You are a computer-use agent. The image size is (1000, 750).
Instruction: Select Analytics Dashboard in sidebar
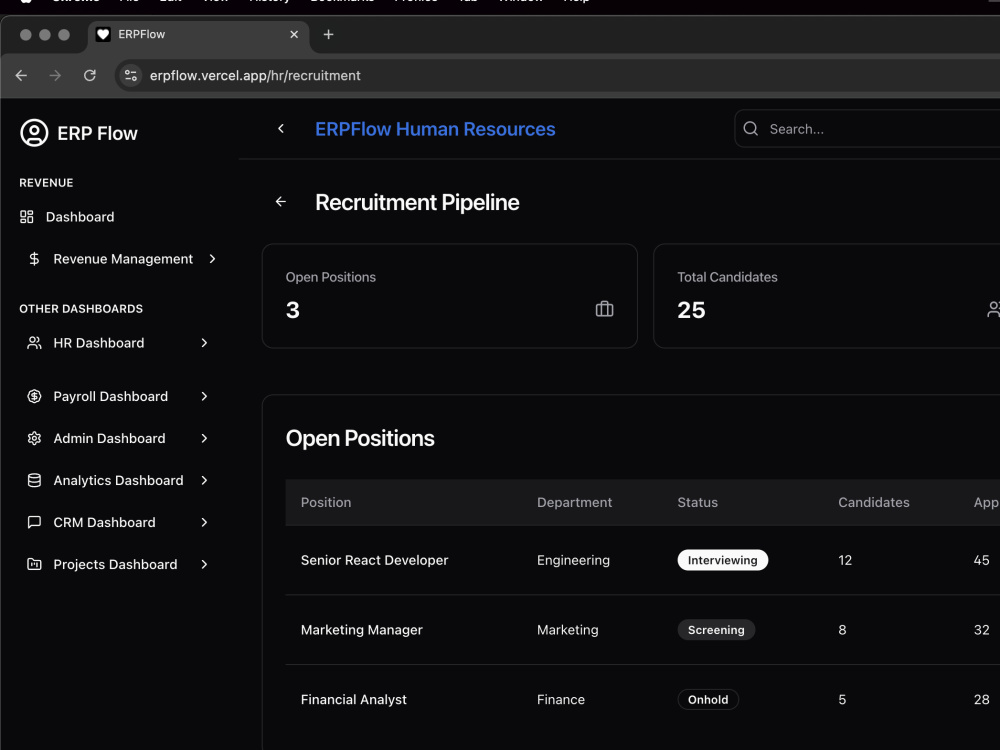pos(119,481)
